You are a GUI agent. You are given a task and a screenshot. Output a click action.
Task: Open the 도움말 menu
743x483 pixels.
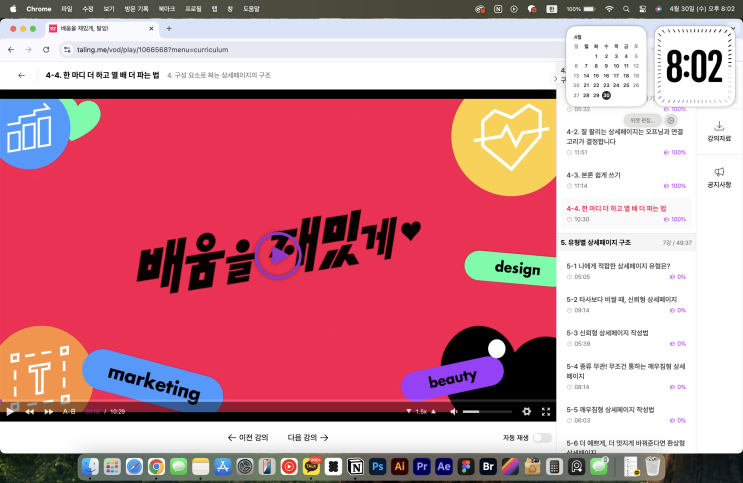(251, 9)
